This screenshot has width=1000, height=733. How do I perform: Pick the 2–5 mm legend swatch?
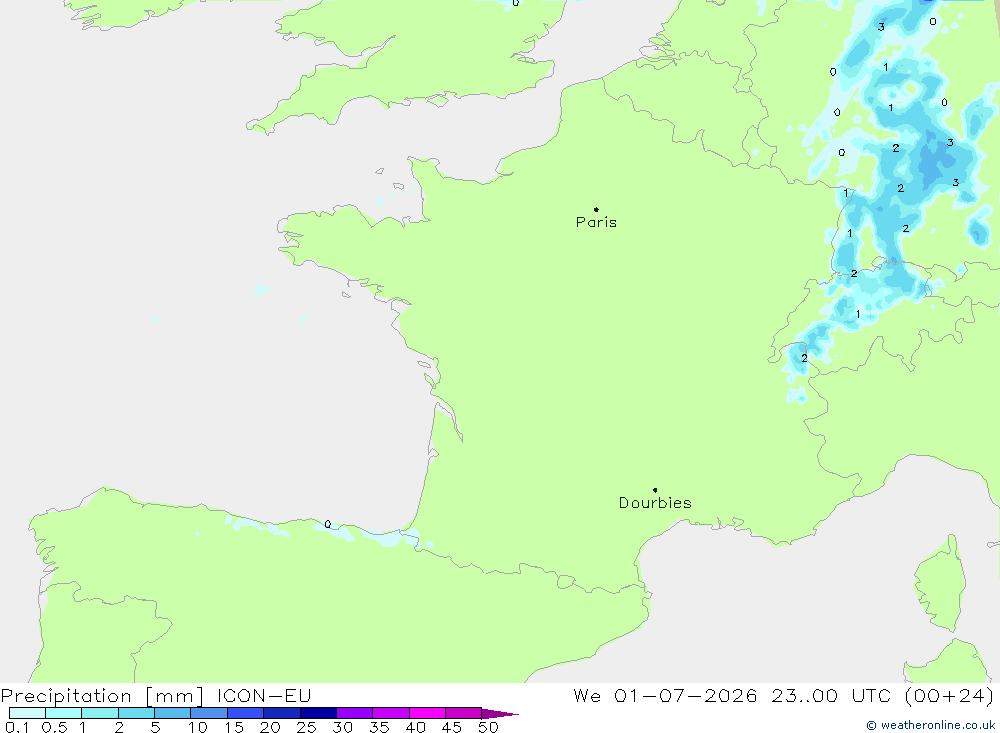pos(136,713)
